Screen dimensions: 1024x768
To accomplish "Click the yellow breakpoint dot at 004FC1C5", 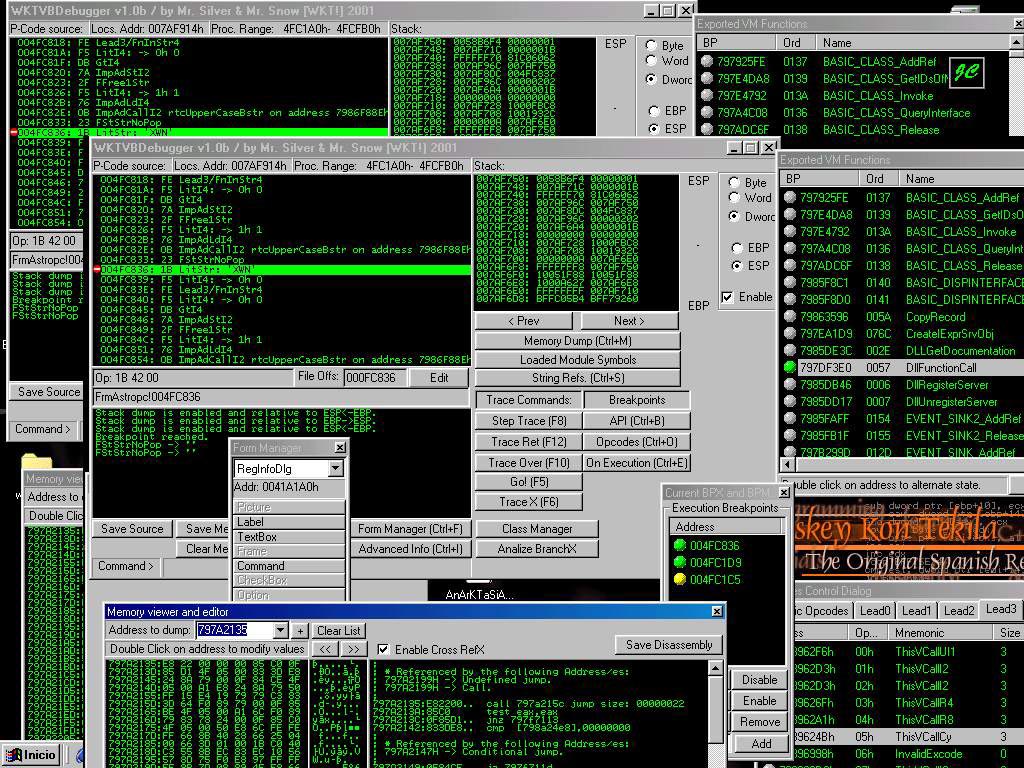I will point(680,579).
